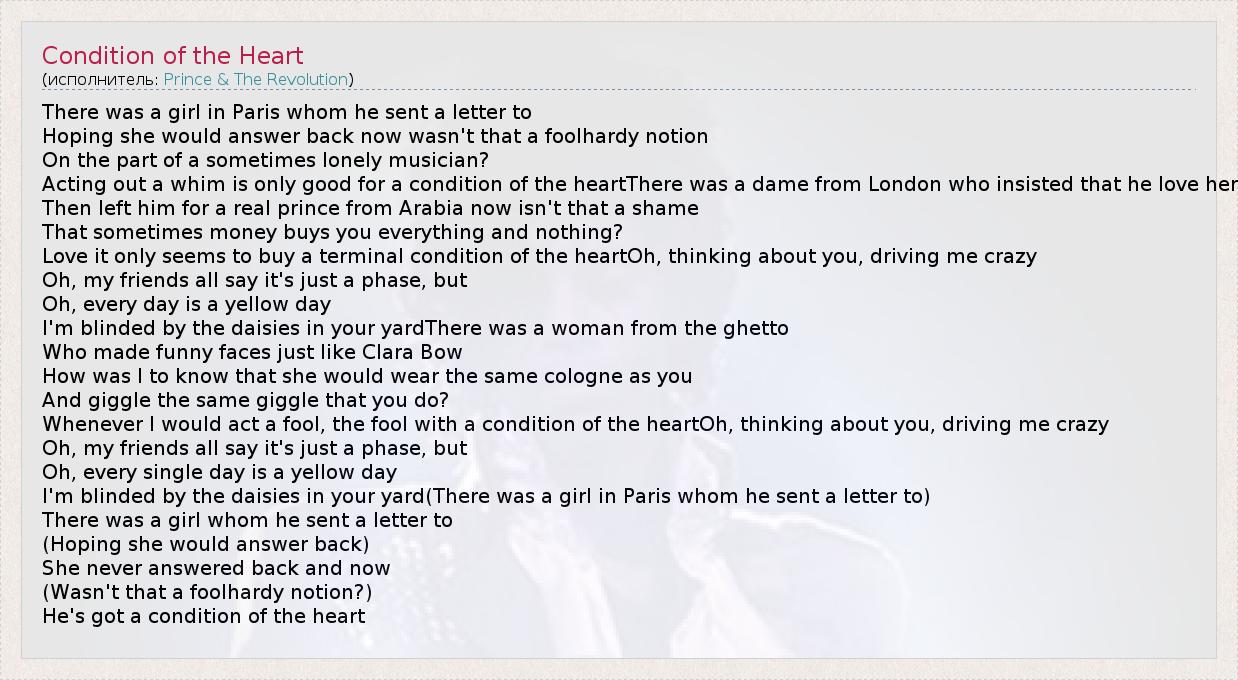Viewport: 1238px width, 680px height.
Task: Open the Prince & The Revolution artist link
Action: 256,79
